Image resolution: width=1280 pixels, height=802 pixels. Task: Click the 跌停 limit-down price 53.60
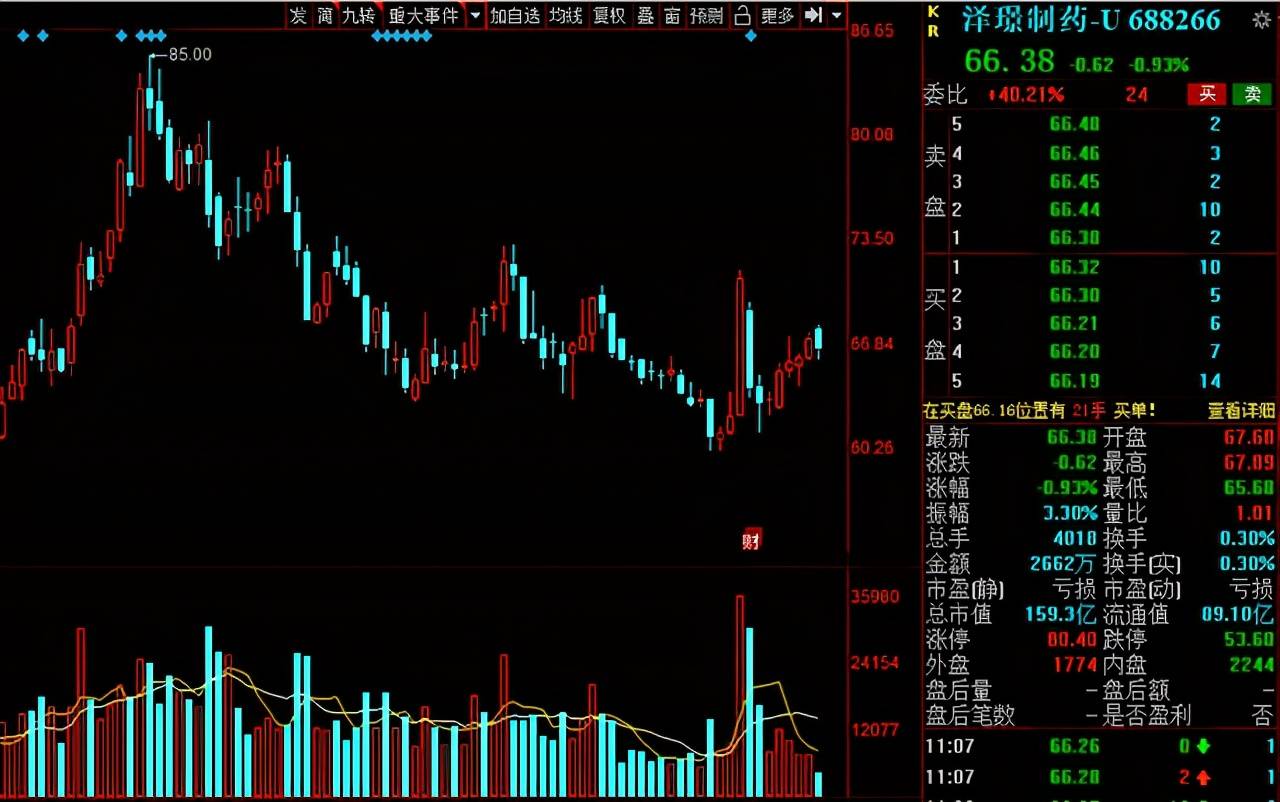point(1247,639)
